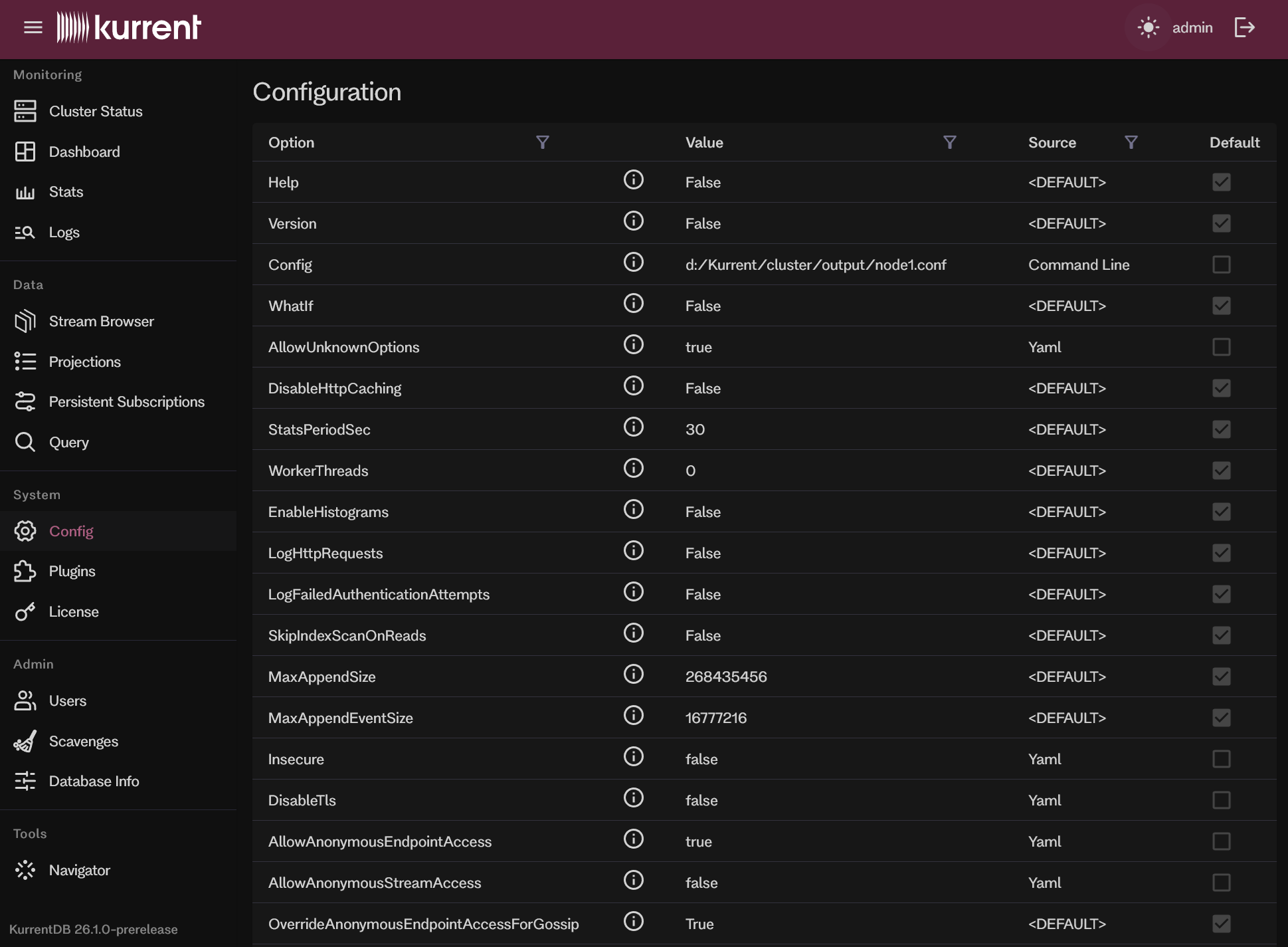This screenshot has height=947, width=1288.
Task: Click the Persistent Subscriptions icon
Action: (25, 401)
